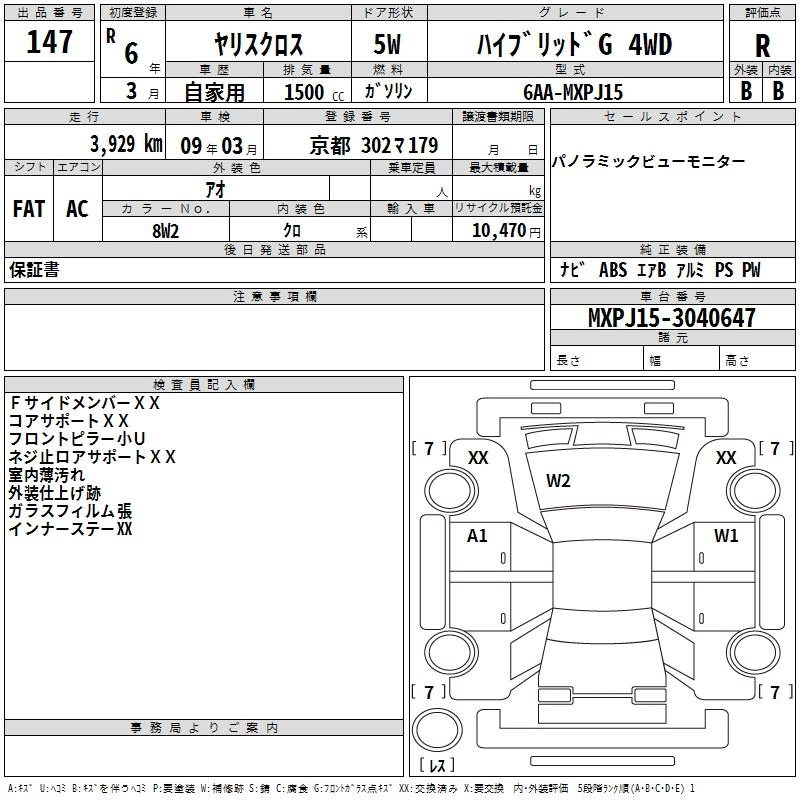Screen dimensions: 800x800
Task: Click the color number 8W2 field
Action: point(166,230)
